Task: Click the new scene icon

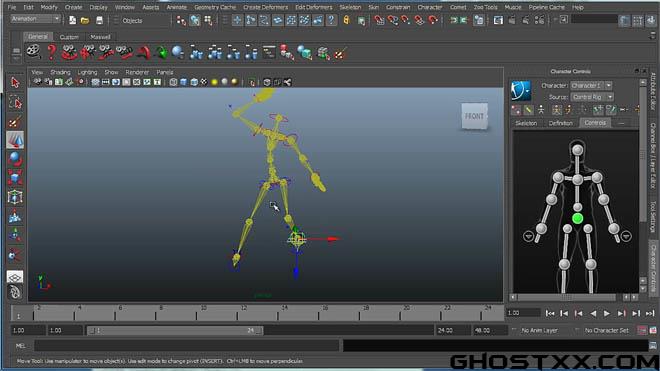Action: [x=72, y=20]
